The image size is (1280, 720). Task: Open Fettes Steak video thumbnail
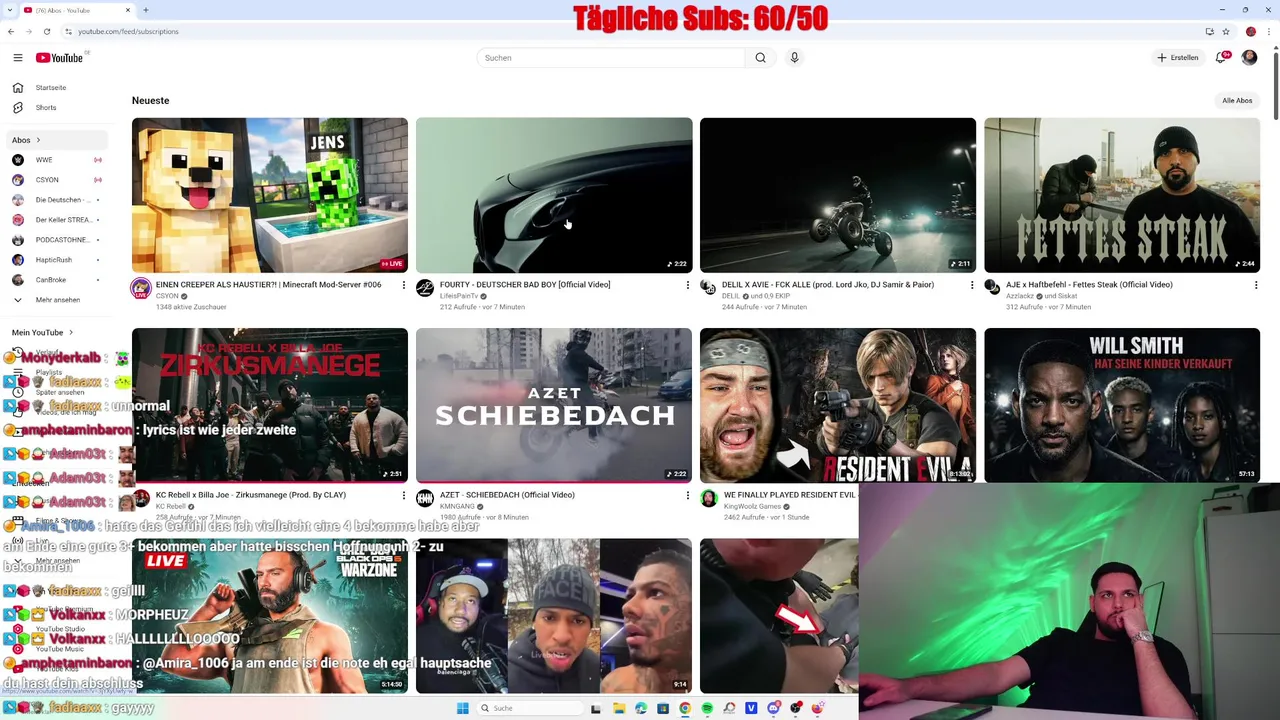click(x=1122, y=195)
